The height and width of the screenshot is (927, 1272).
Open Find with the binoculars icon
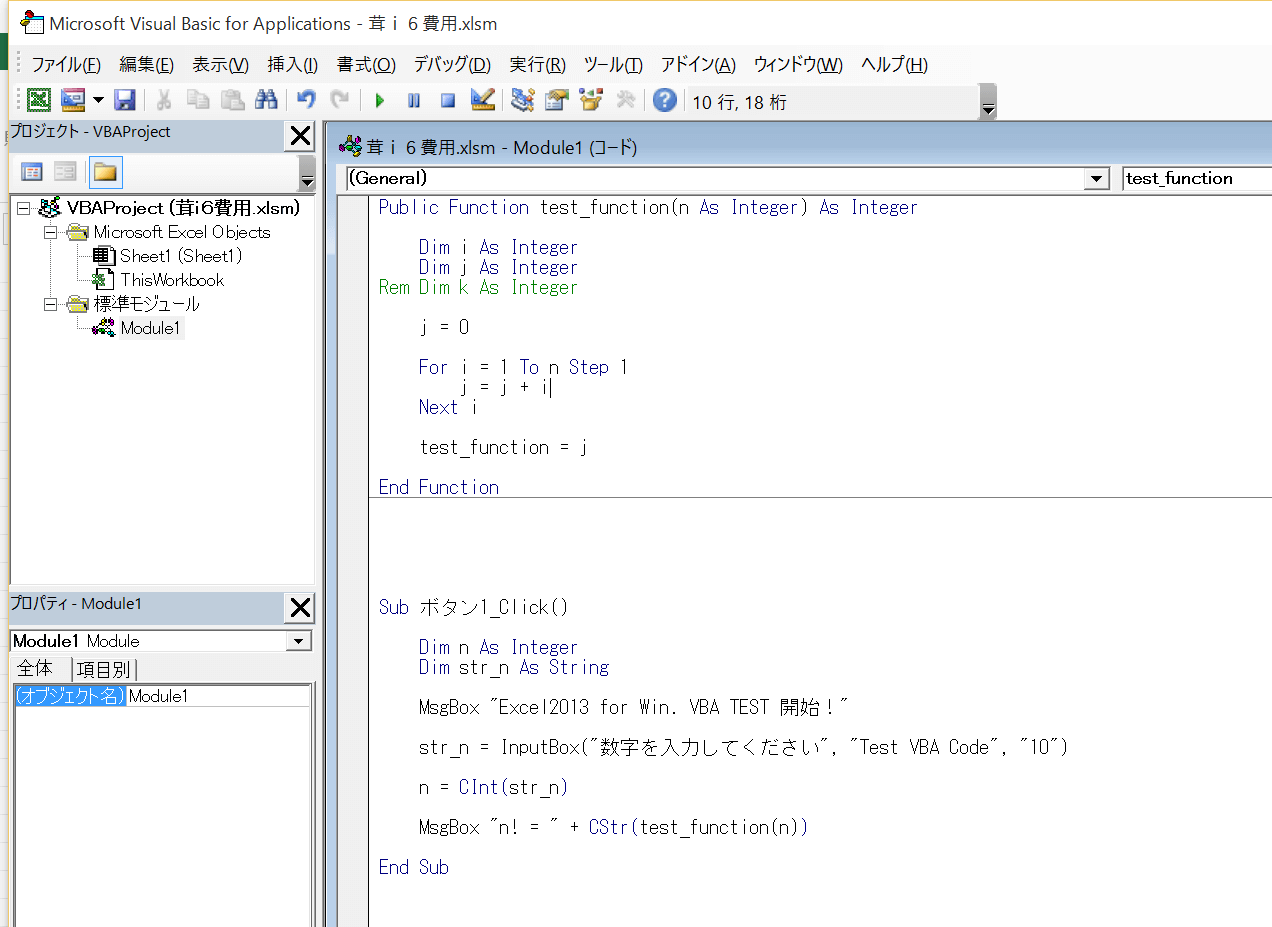266,100
